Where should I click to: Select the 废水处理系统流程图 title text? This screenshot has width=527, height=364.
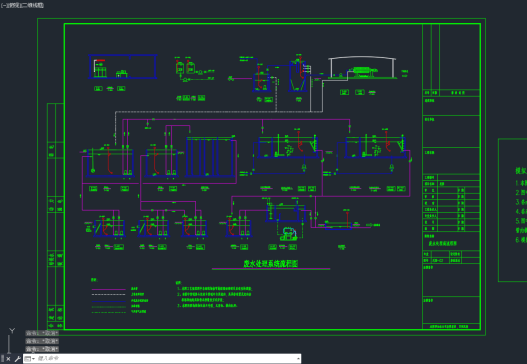click(x=271, y=264)
